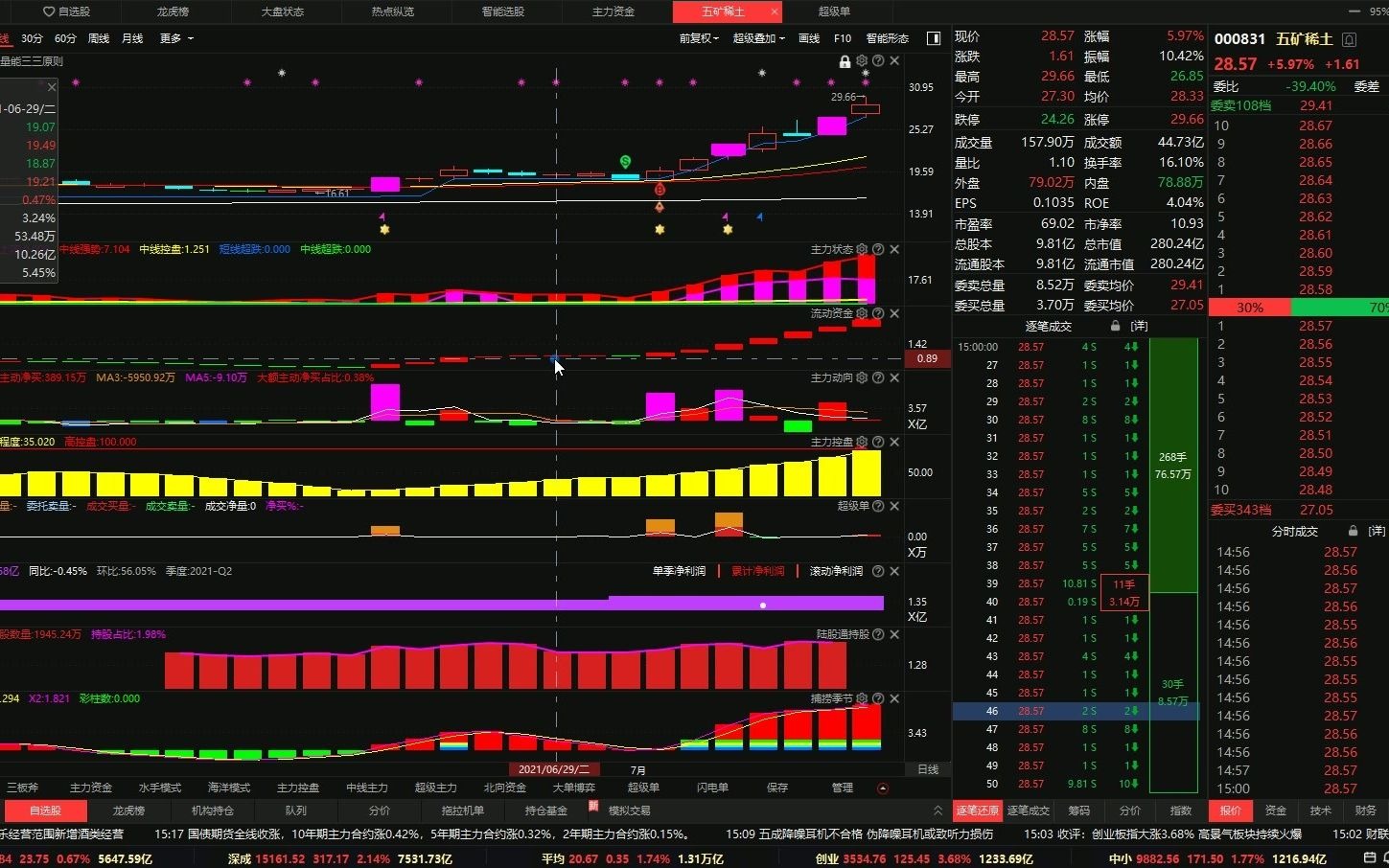Image resolution: width=1389 pixels, height=868 pixels.
Task: Switch to 大盘状态 tab
Action: pyautogui.click(x=283, y=11)
